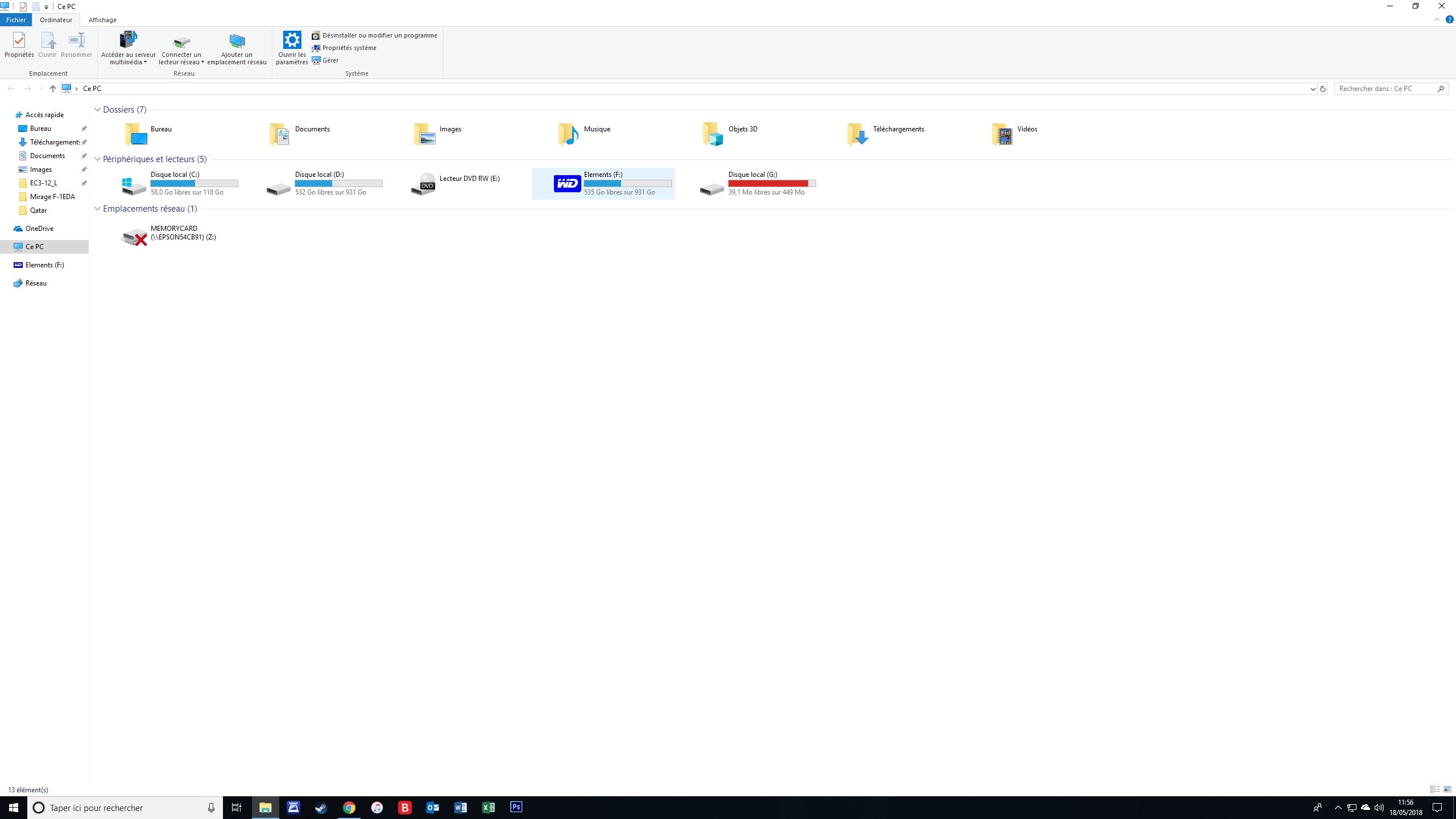Open Accéder au serveur multimédia dropdown arrow
The width and height of the screenshot is (1456, 819).
tap(145, 63)
